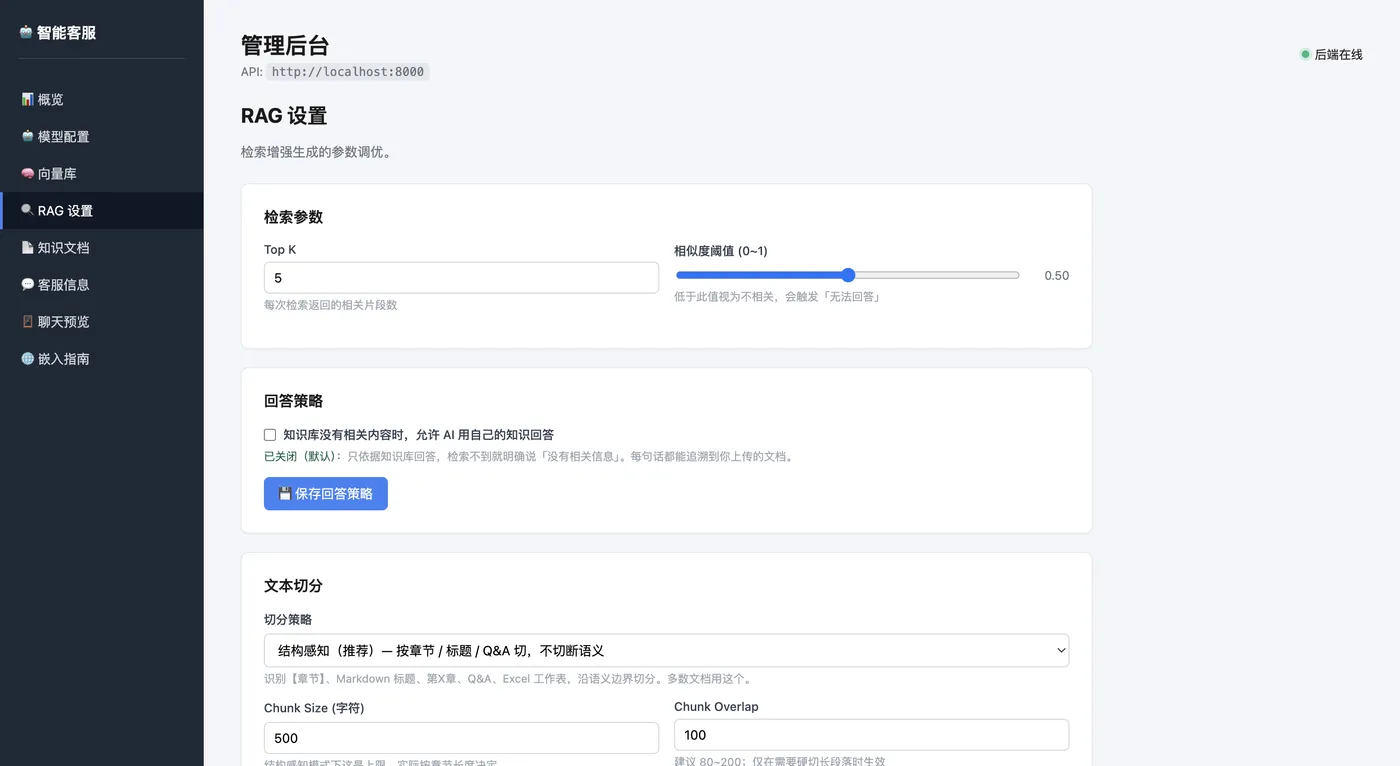Open the 切分策略 dropdown
This screenshot has width=1400, height=766.
point(666,650)
